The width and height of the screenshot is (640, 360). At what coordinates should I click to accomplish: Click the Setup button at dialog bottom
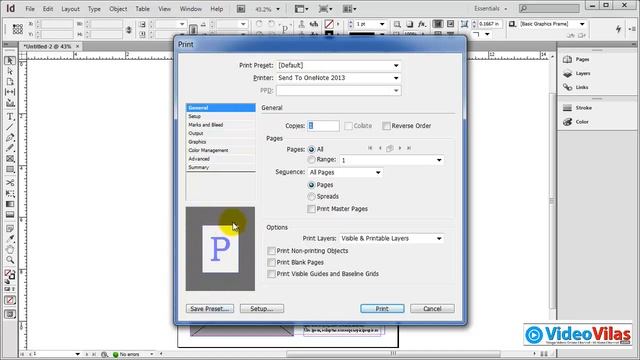point(262,309)
